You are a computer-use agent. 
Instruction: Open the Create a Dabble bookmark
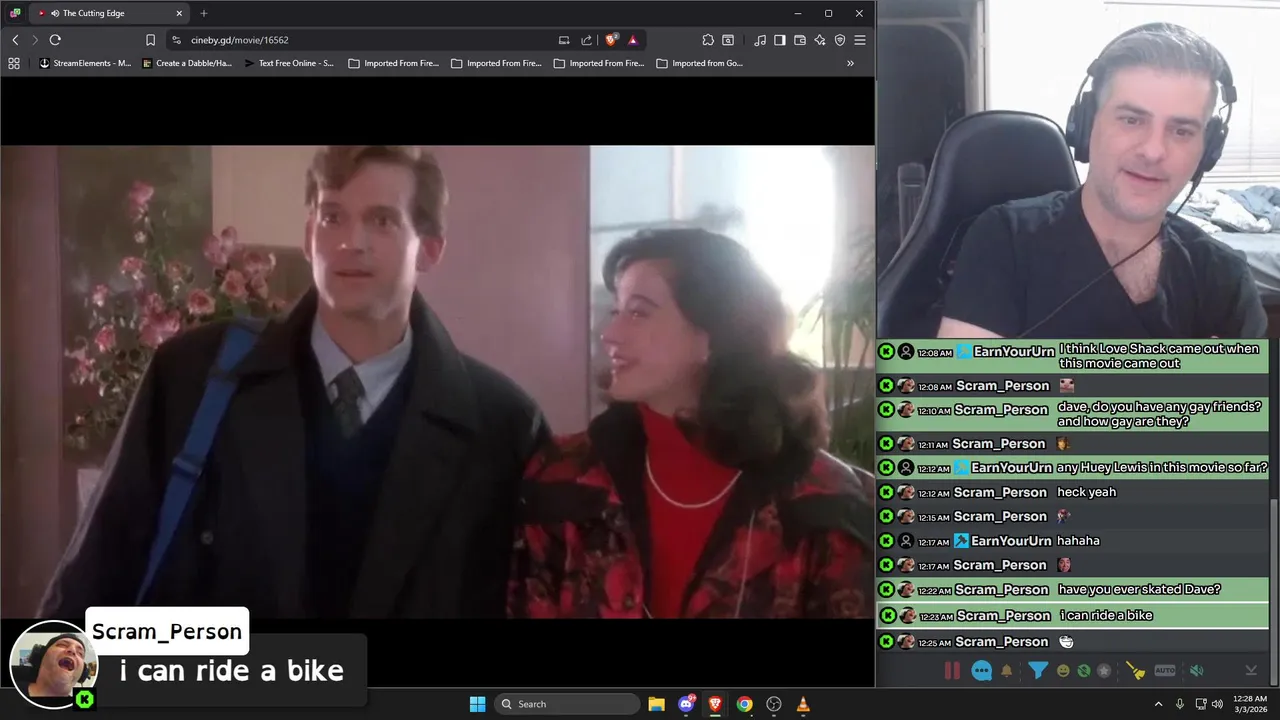187,63
